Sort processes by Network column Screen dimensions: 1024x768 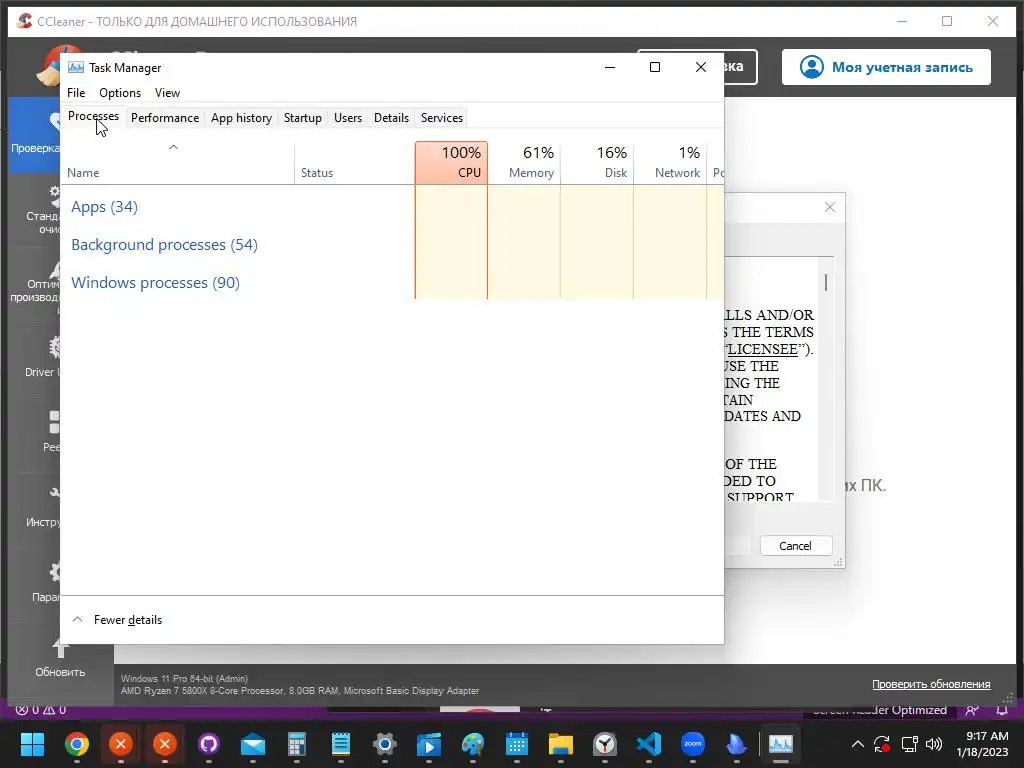[671, 163]
